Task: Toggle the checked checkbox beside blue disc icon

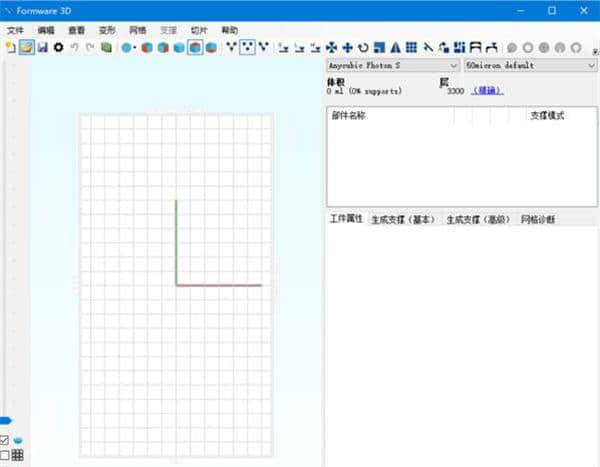Action: (x=5, y=440)
